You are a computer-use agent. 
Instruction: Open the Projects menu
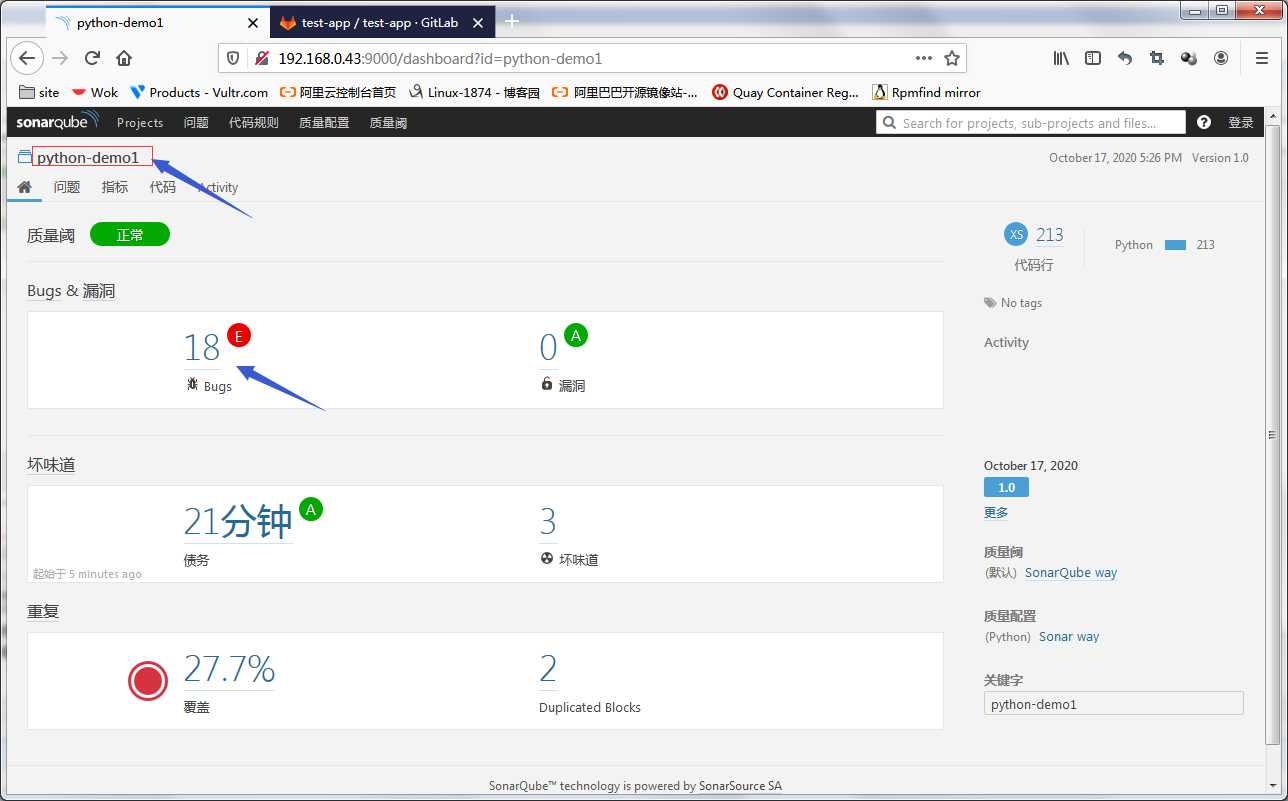(x=140, y=122)
